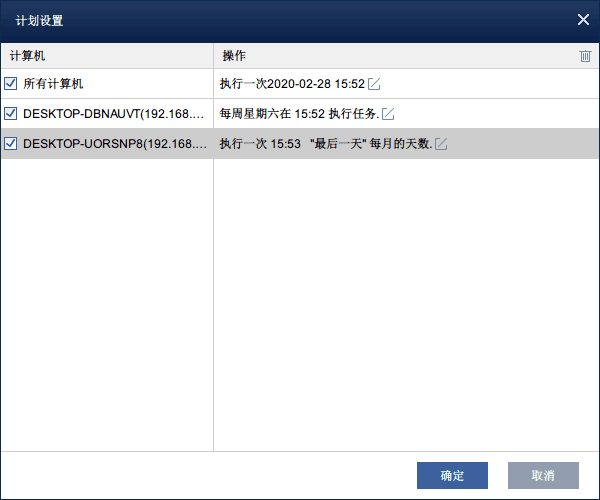
Task: Edit the 最后一天 每月的天数 schedule
Action: [x=441, y=144]
